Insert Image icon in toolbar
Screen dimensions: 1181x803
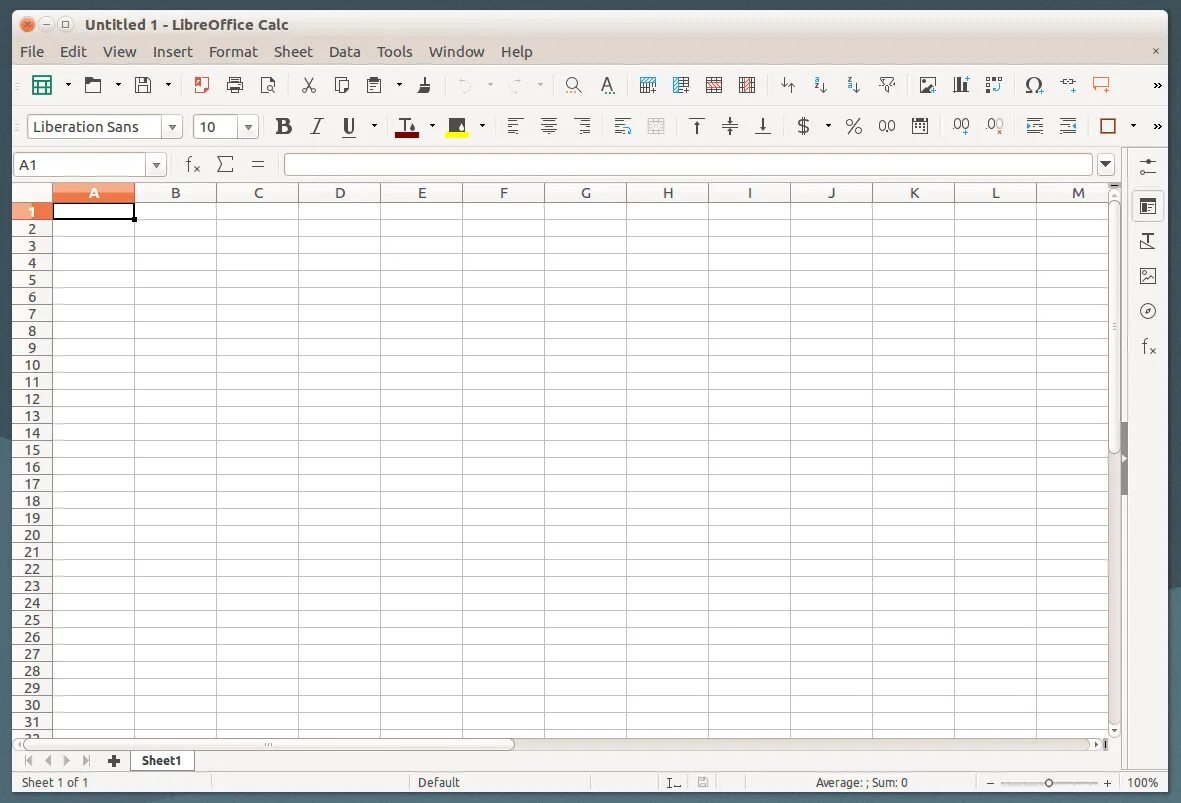pos(928,85)
